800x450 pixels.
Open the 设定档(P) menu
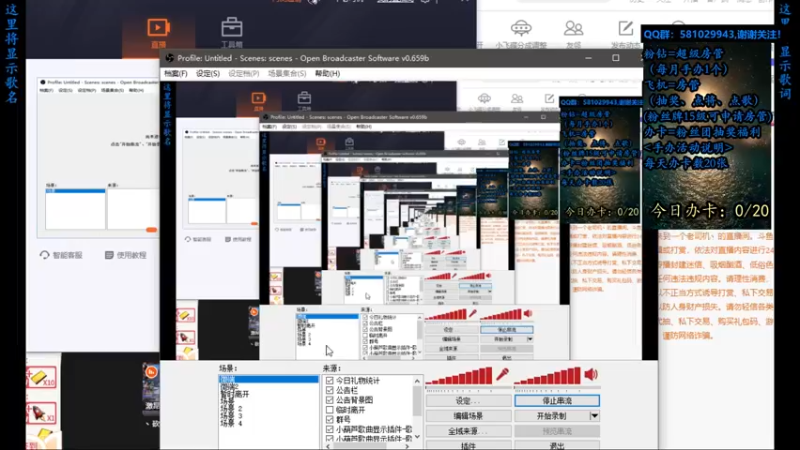(x=243, y=73)
